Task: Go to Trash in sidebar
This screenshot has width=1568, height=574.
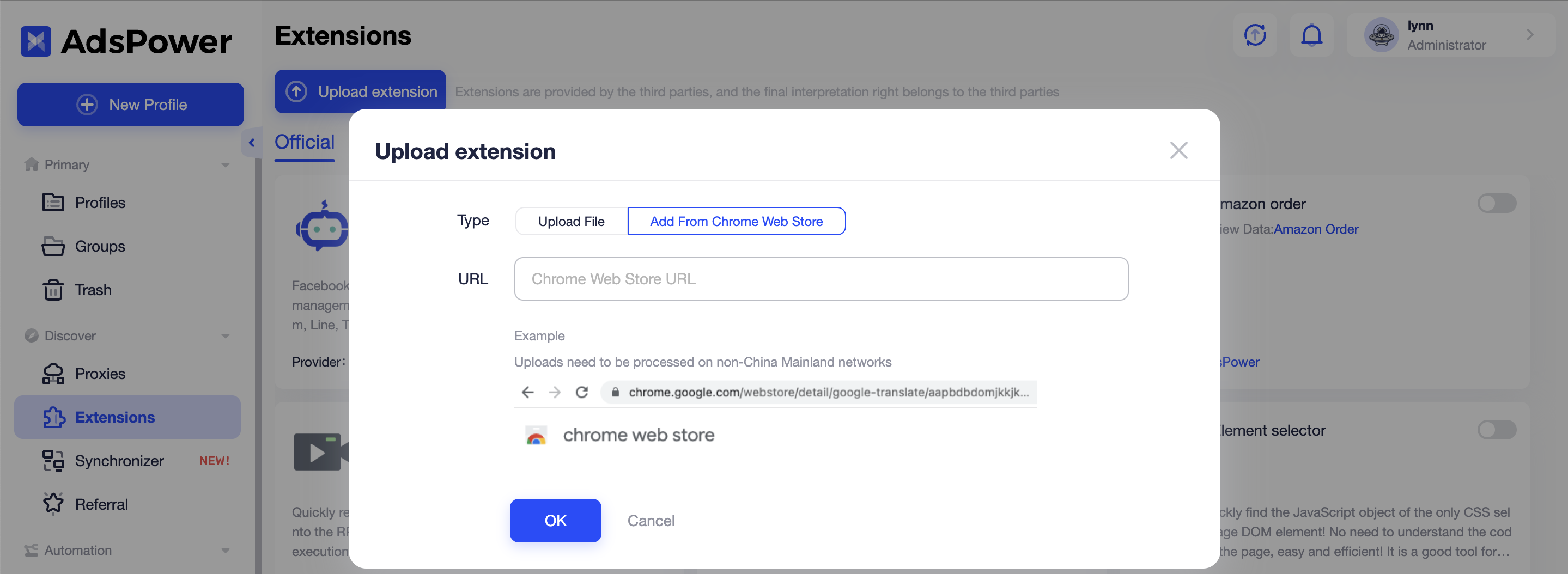Action: pos(93,290)
